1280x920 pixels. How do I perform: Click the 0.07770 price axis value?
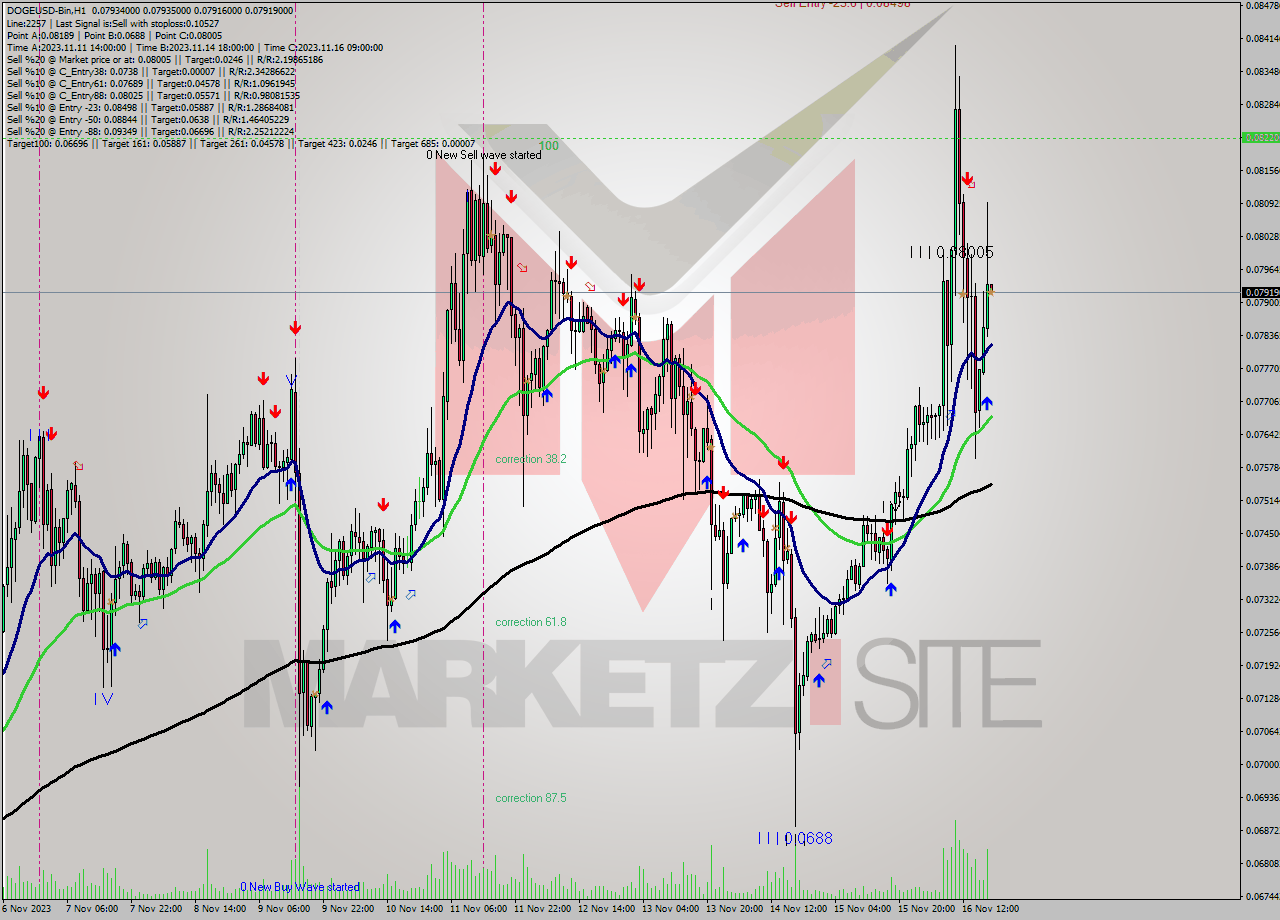pyautogui.click(x=1262, y=368)
